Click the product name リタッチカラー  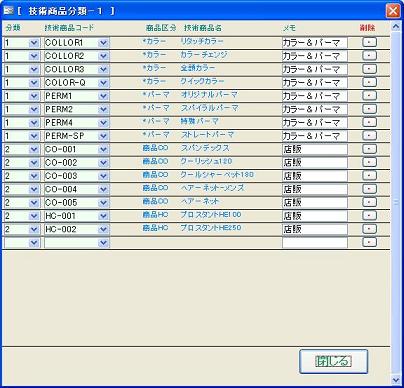202,42
